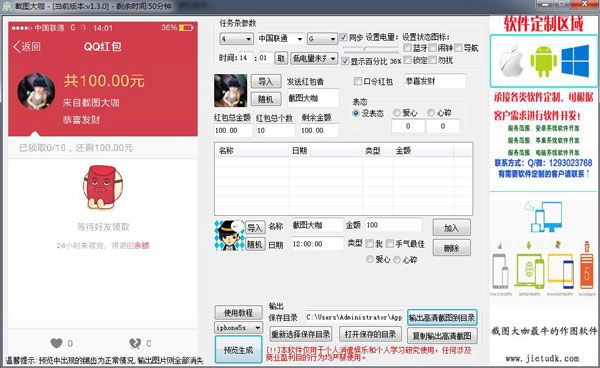Click the green tablet device icon in ad
Viewport: 600px width, 368px height.
(x=530, y=270)
